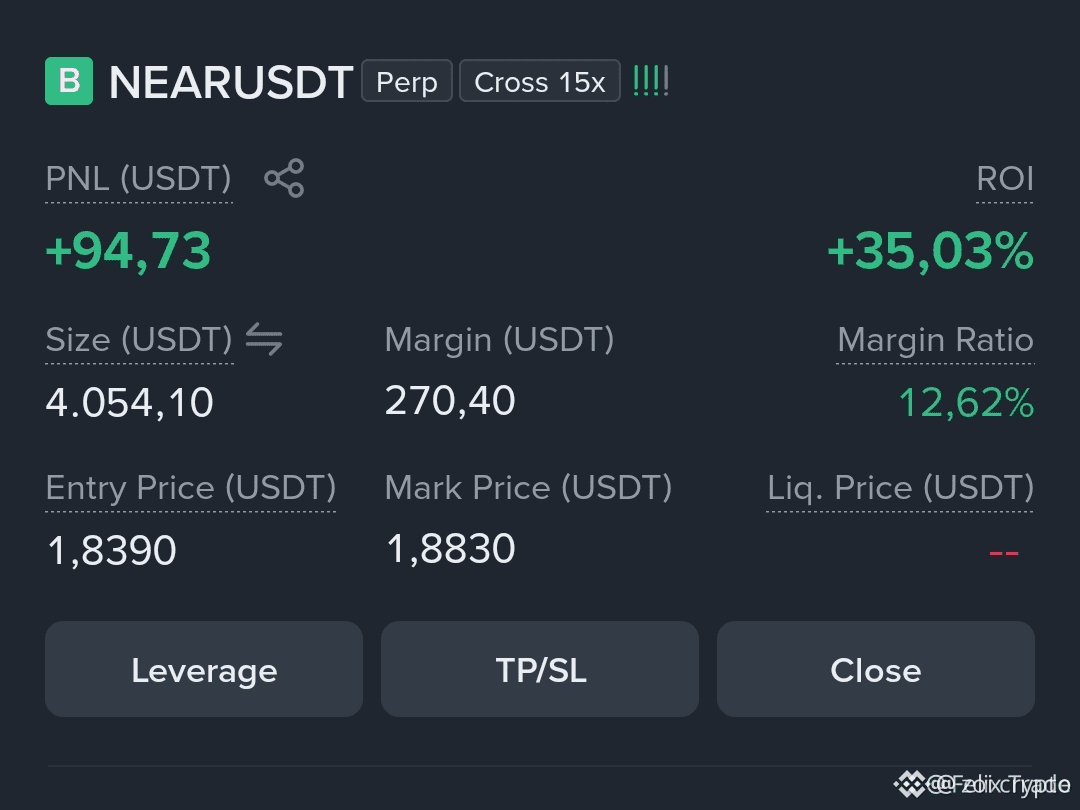Viewport: 1080px width, 810px height.
Task: Select the +94,73 PNL value
Action: [x=128, y=251]
